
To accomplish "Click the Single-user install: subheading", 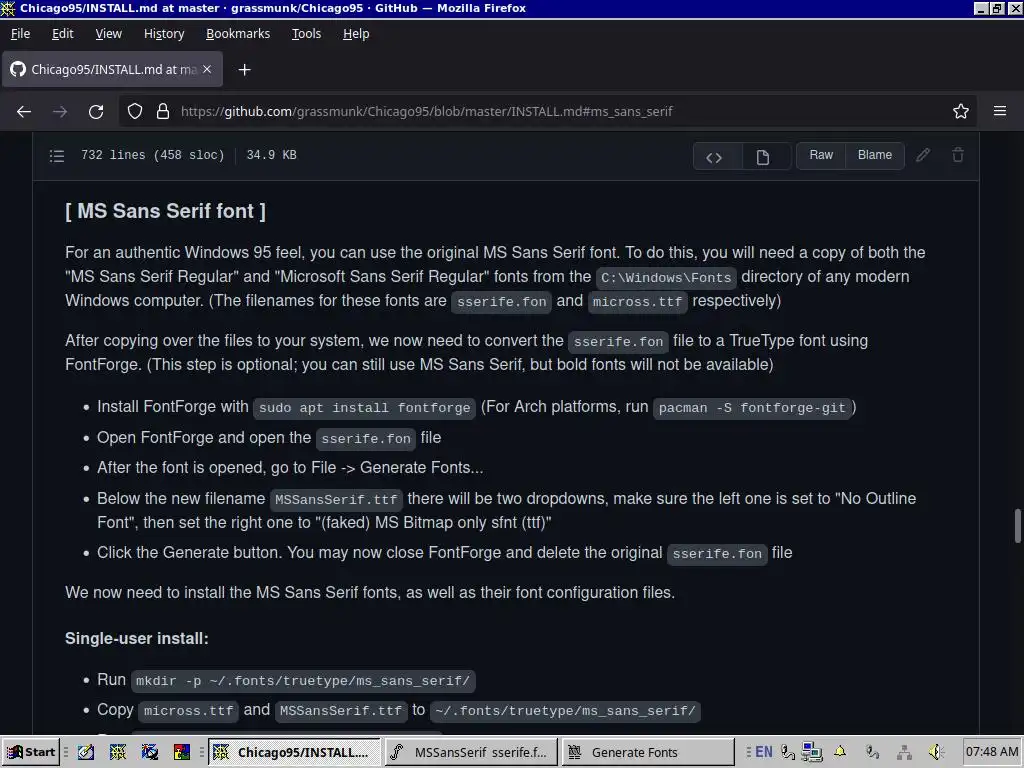I will [136, 639].
